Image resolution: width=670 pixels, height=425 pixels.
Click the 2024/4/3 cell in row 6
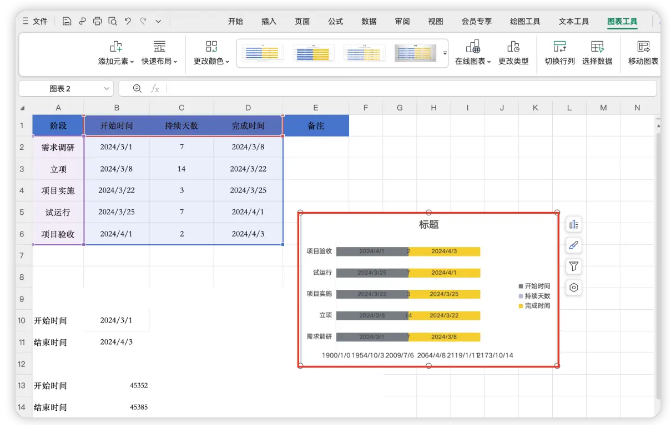tap(248, 234)
